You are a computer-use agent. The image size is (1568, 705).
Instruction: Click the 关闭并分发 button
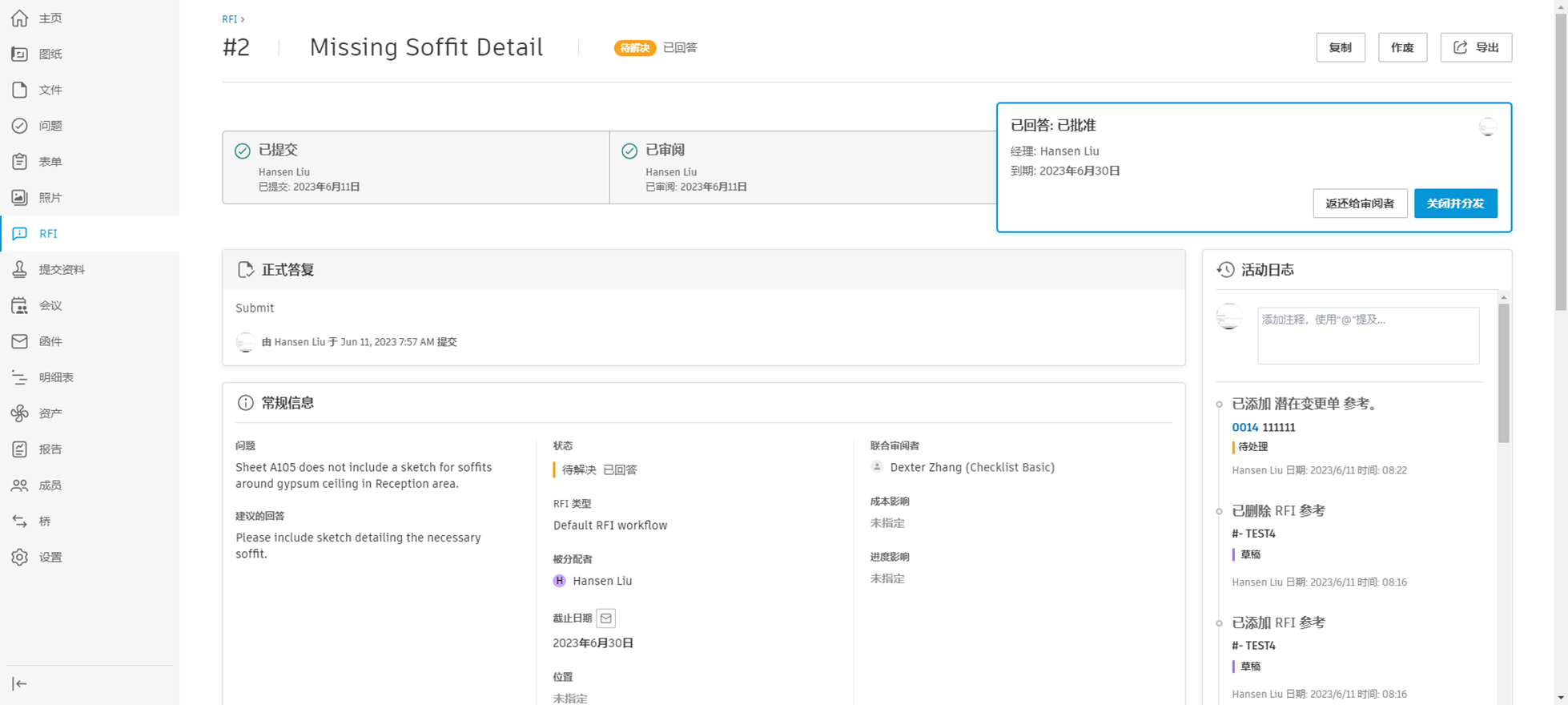click(1455, 203)
